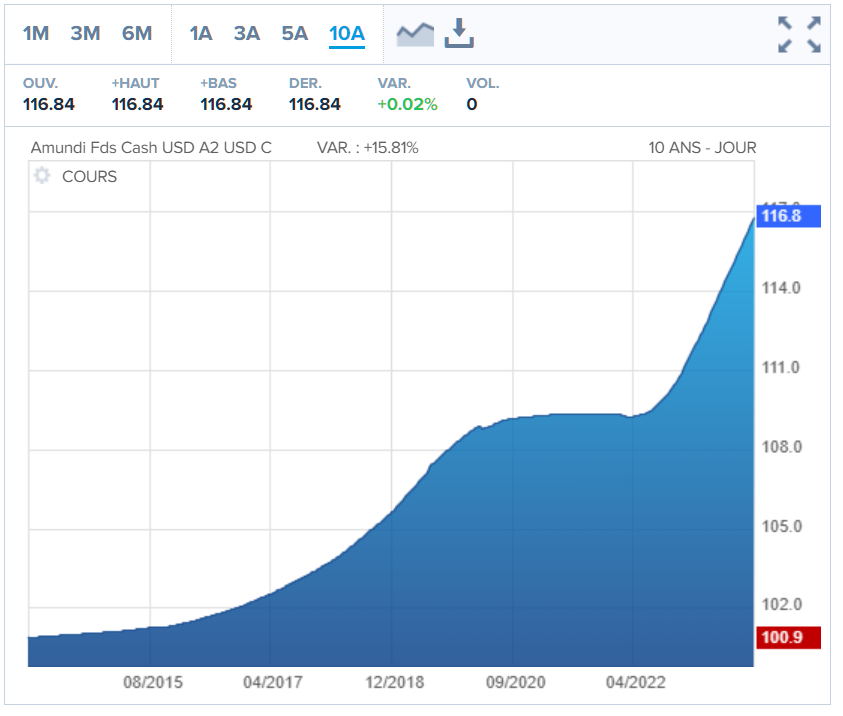
Task: Open the chart type selector icon
Action: tap(415, 34)
